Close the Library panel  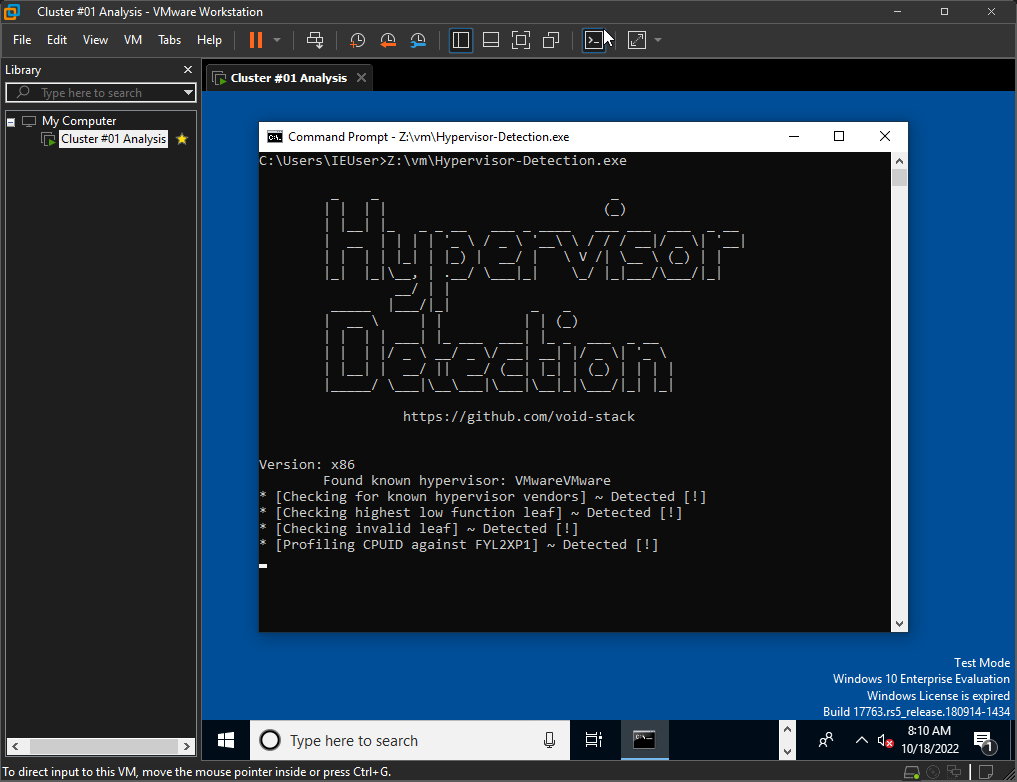point(187,70)
